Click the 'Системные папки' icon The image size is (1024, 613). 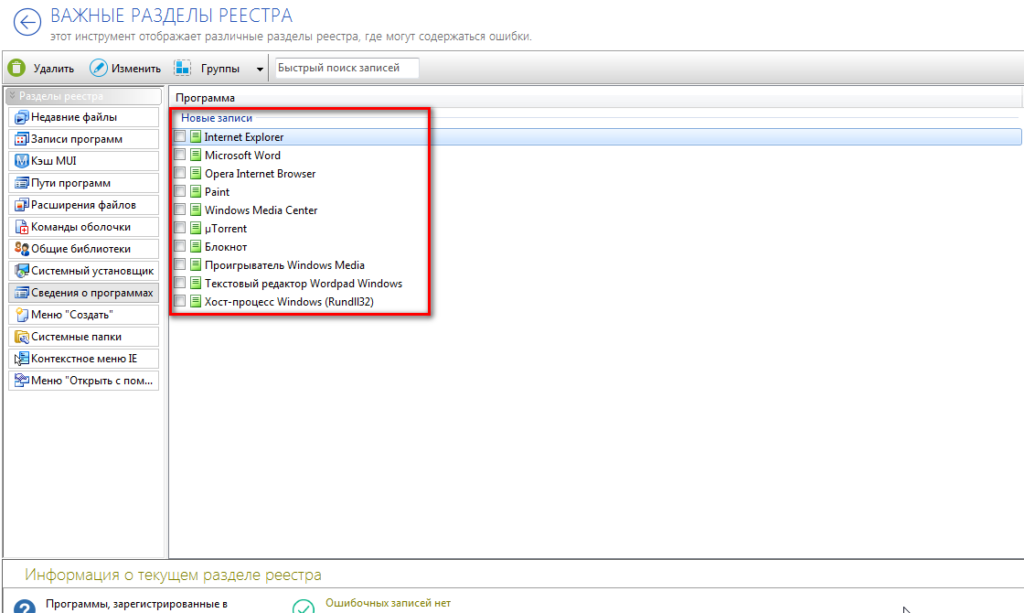(22, 337)
